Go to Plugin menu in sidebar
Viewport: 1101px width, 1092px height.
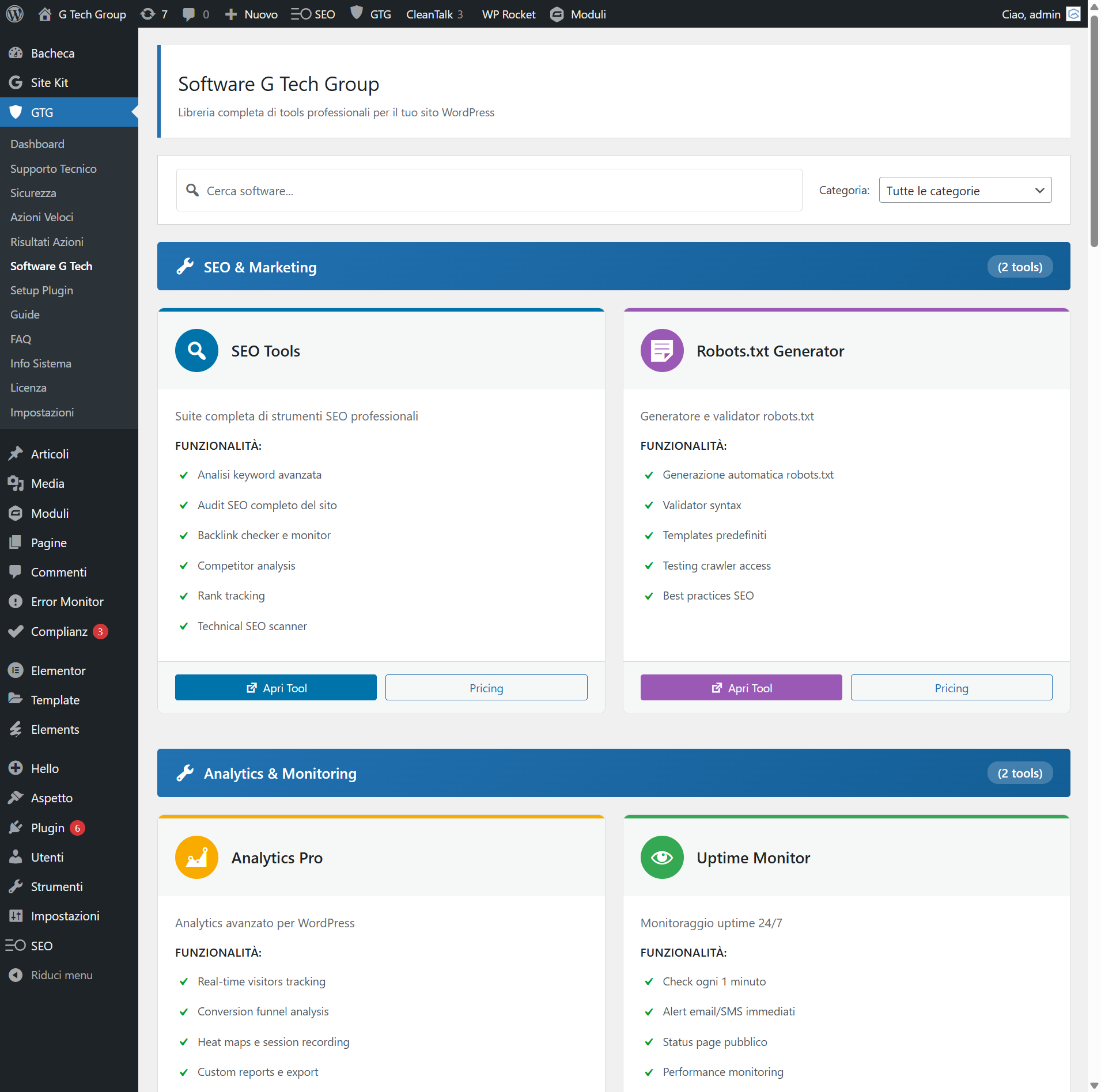coord(47,828)
